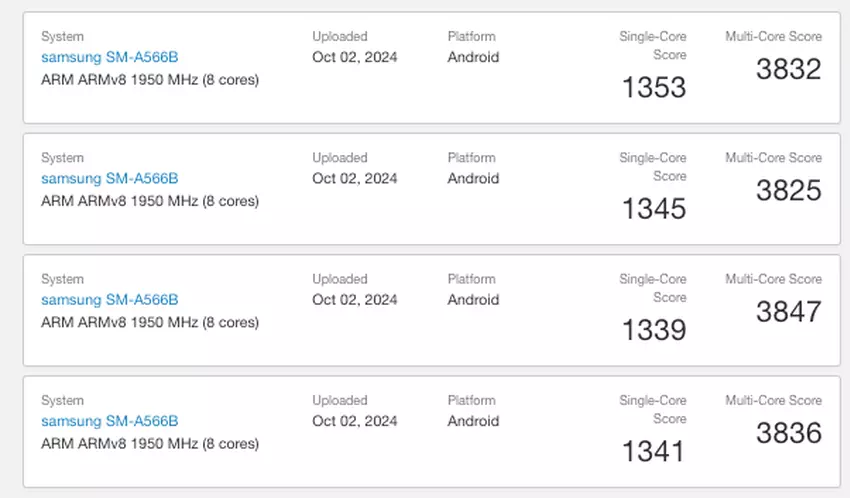Click the upload date in the 3836 result

(x=354, y=421)
